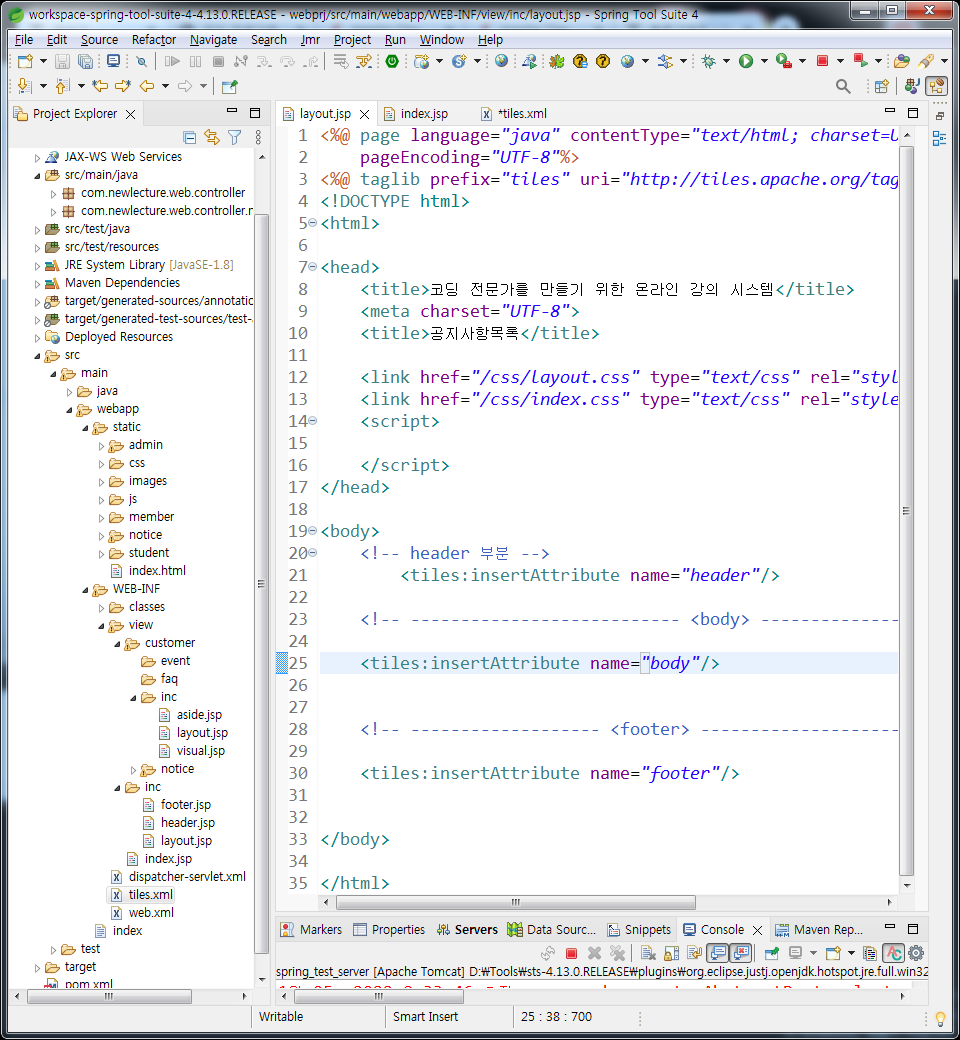Screen dimensions: 960x1040
Task: Open the Run button dropdown arrow
Action: (764, 62)
